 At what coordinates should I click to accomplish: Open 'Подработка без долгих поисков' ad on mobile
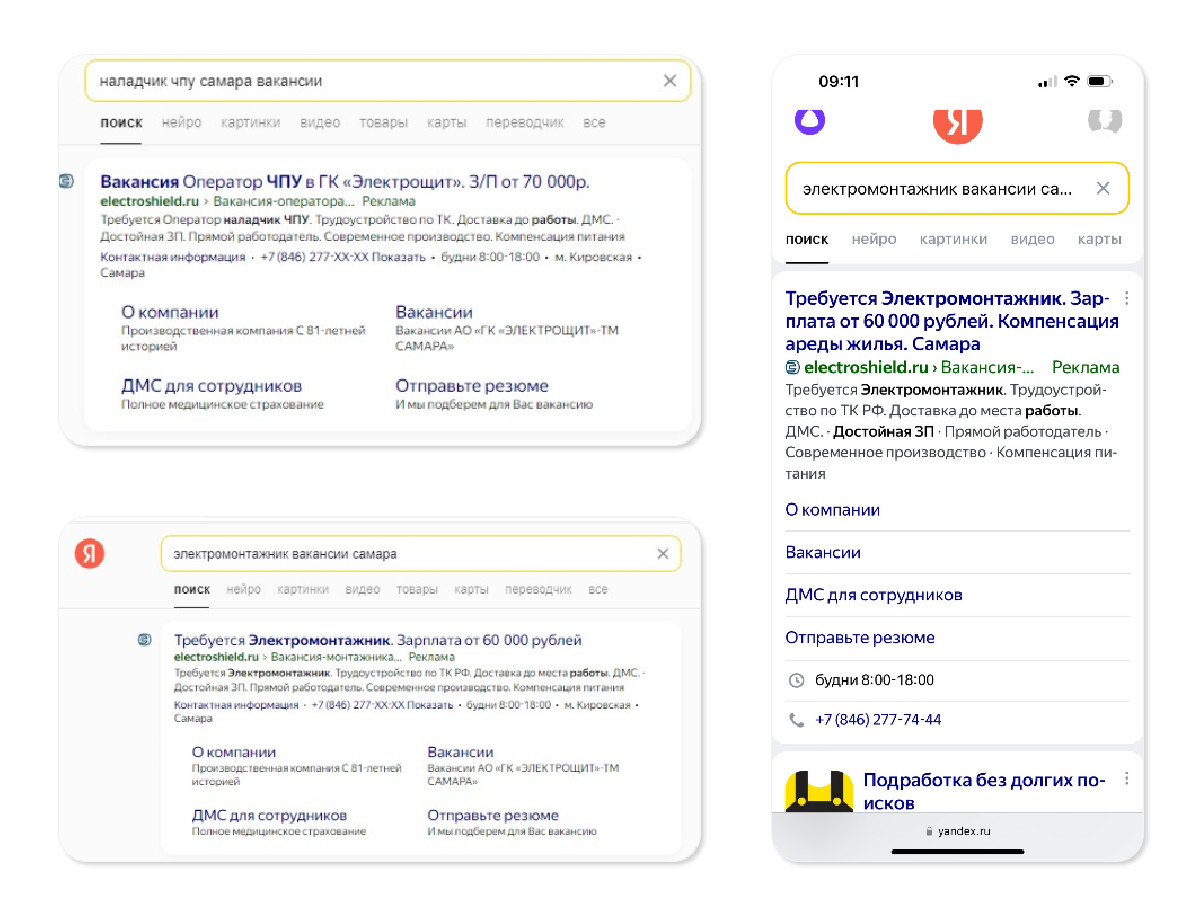(984, 791)
